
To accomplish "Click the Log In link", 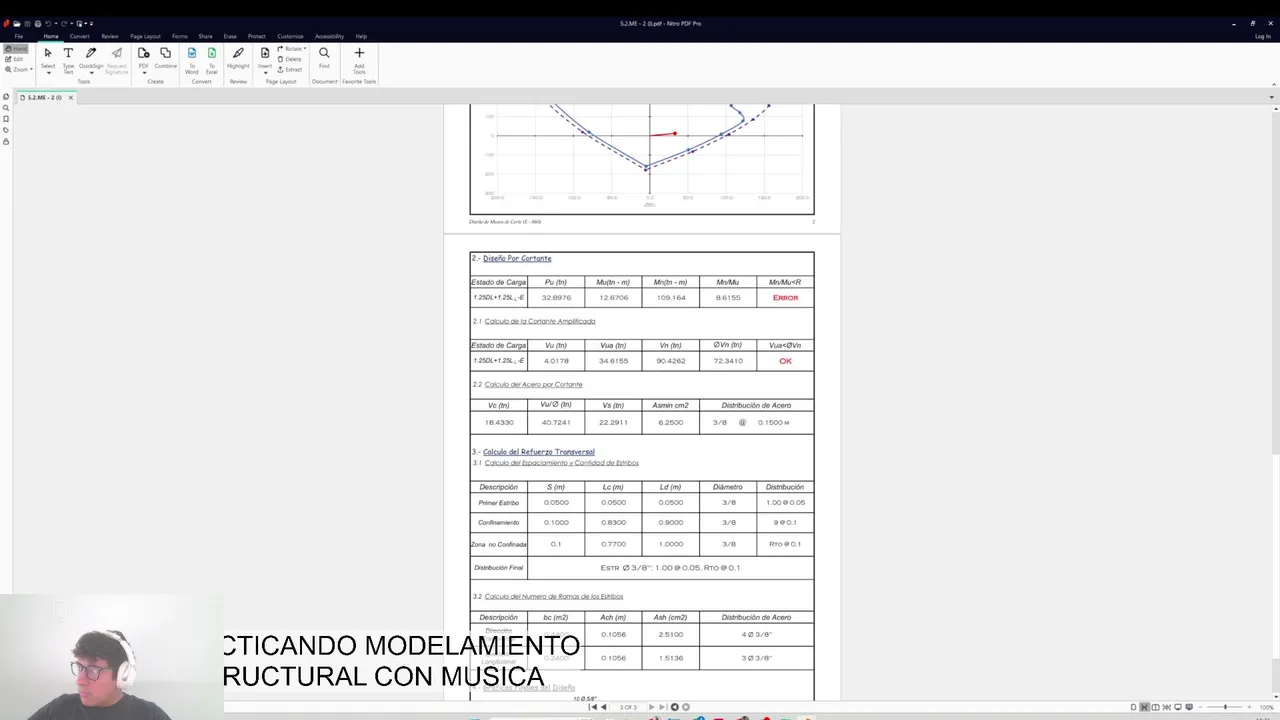I will click(1262, 36).
